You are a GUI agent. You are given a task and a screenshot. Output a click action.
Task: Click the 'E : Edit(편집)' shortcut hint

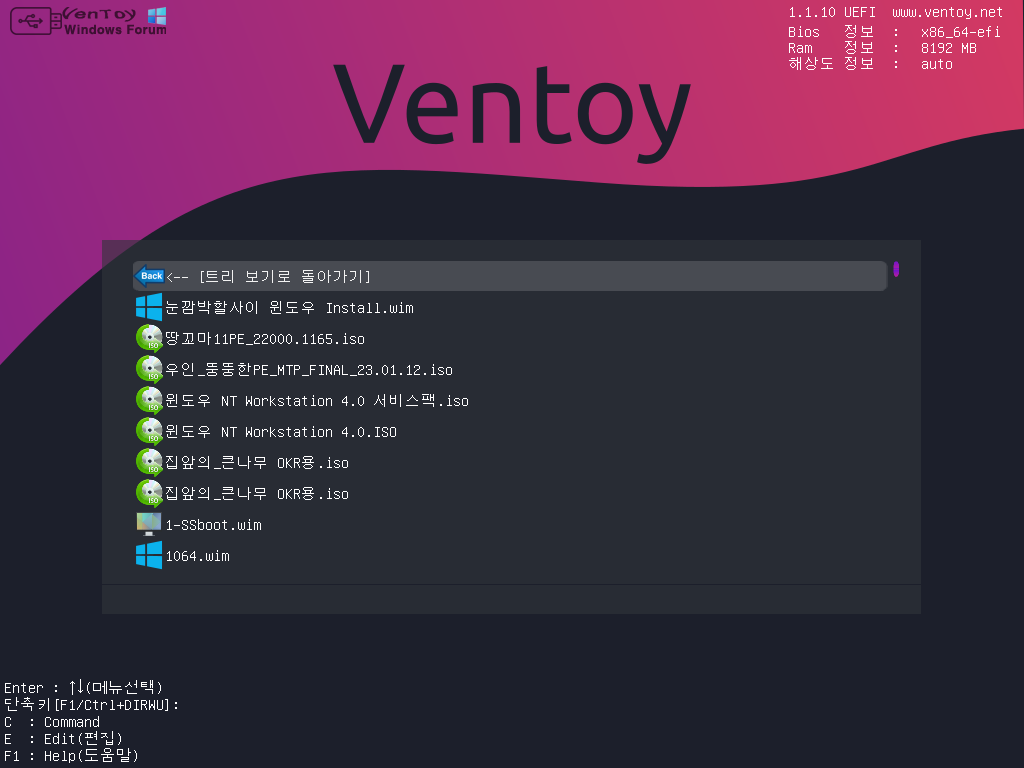[x=63, y=739]
